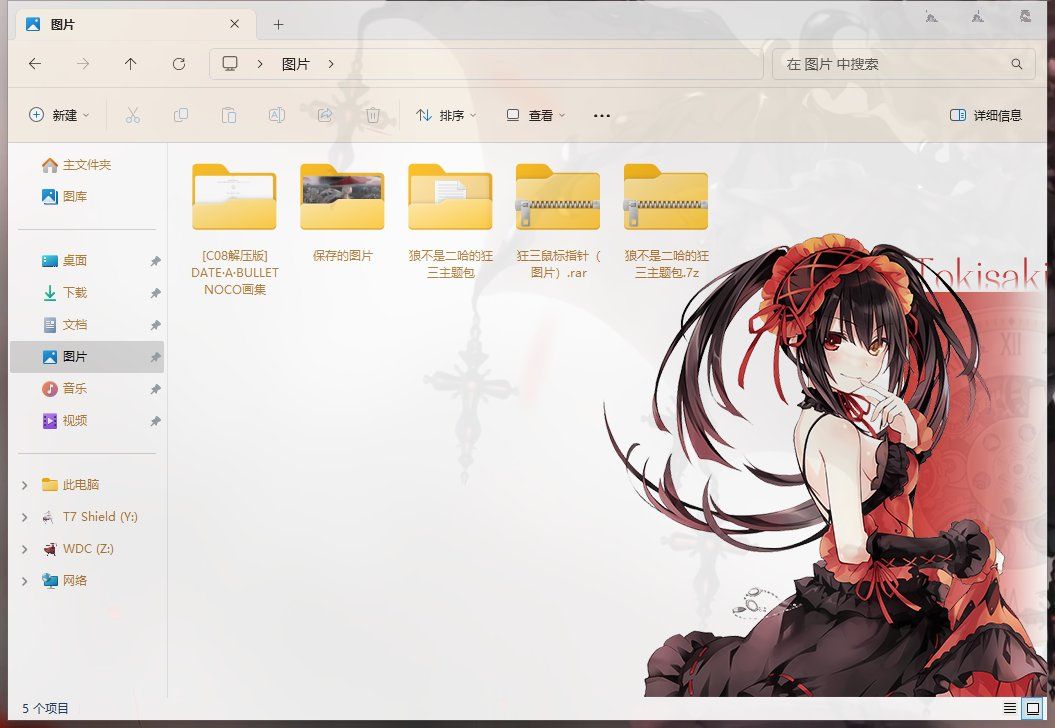Open the 新建 dropdown menu
This screenshot has height=728, width=1055.
(x=59, y=115)
